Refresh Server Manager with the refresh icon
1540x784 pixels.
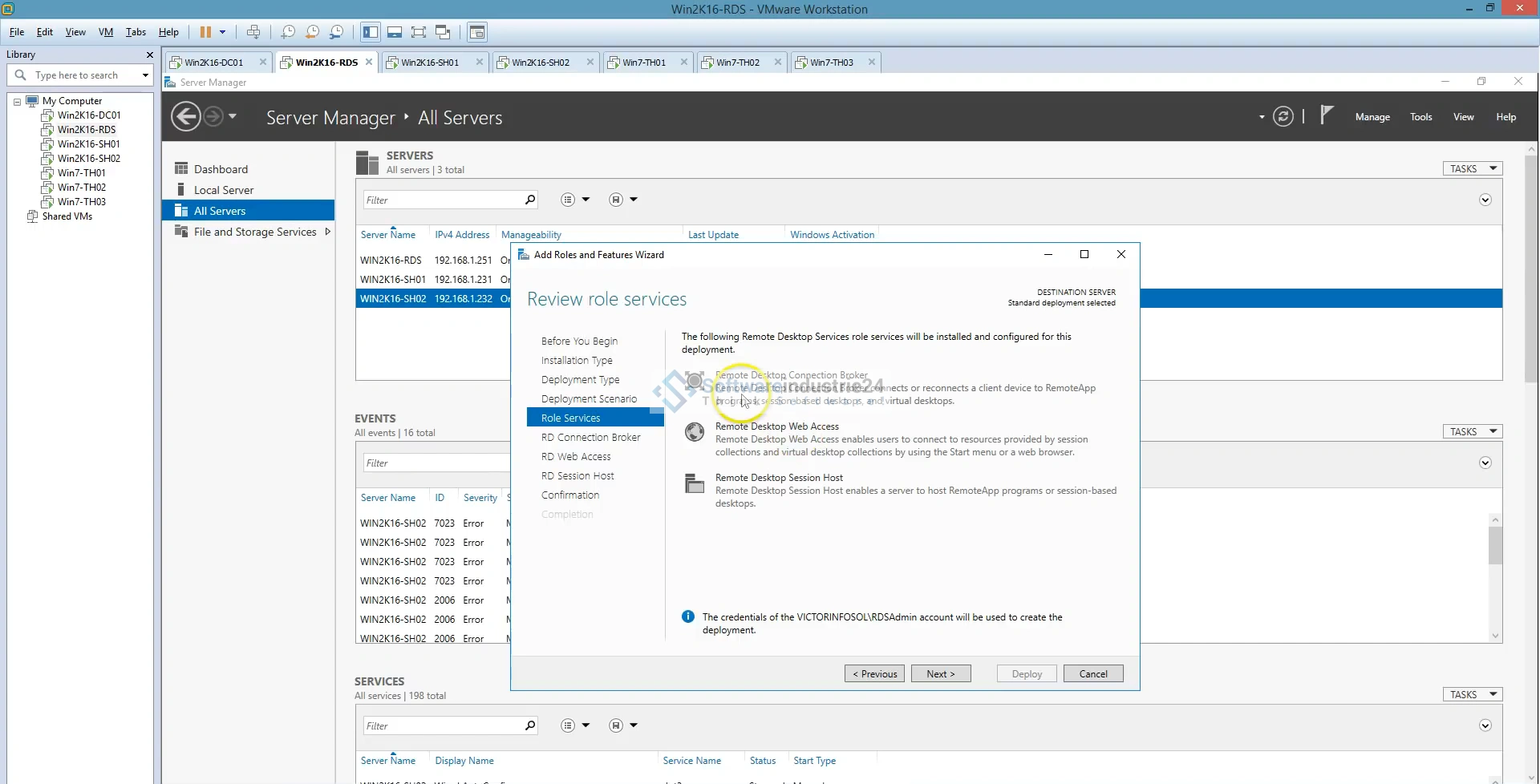click(1283, 117)
